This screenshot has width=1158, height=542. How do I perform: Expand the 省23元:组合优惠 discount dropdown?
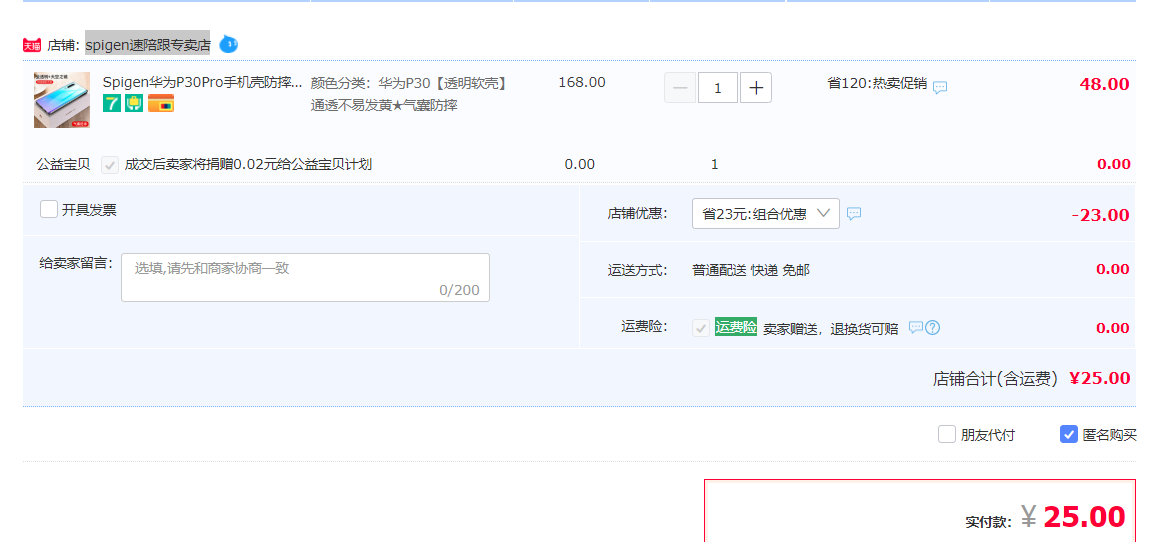tap(766, 213)
